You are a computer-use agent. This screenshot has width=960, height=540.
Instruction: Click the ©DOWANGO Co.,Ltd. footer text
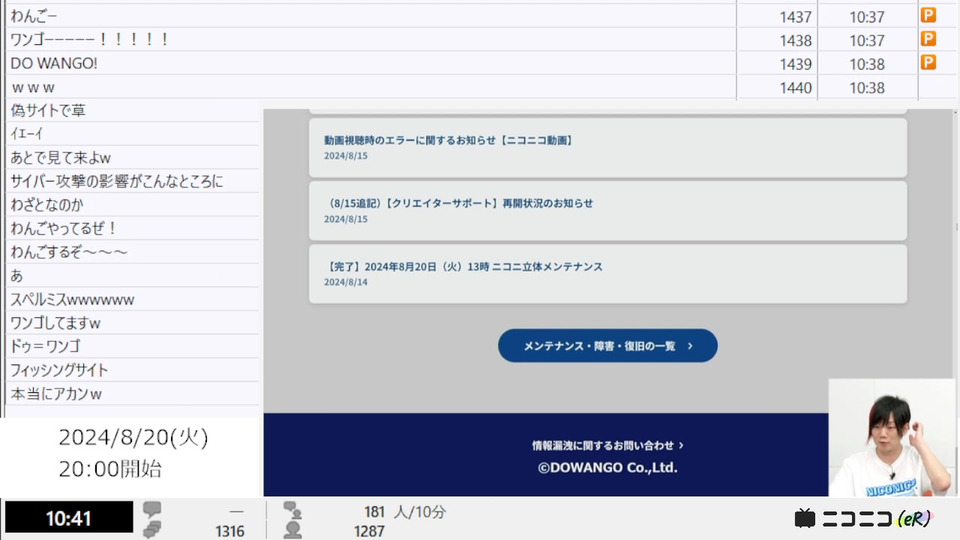tap(607, 468)
